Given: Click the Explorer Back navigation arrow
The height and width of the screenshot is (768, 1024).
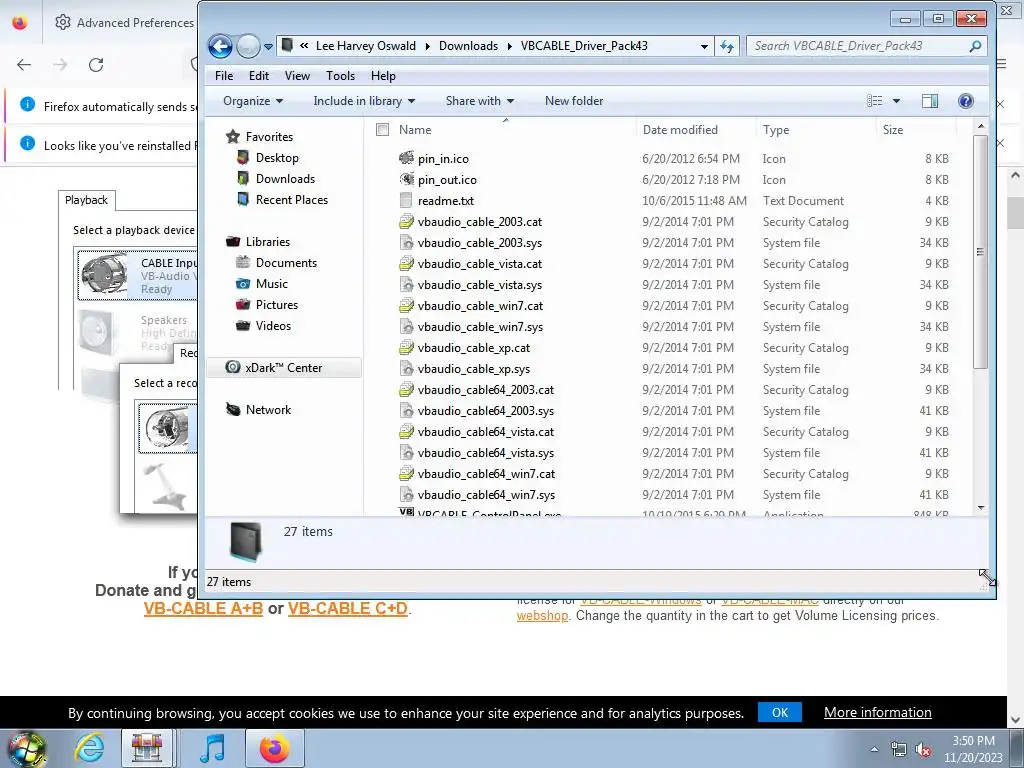Looking at the screenshot, I should click(x=220, y=46).
